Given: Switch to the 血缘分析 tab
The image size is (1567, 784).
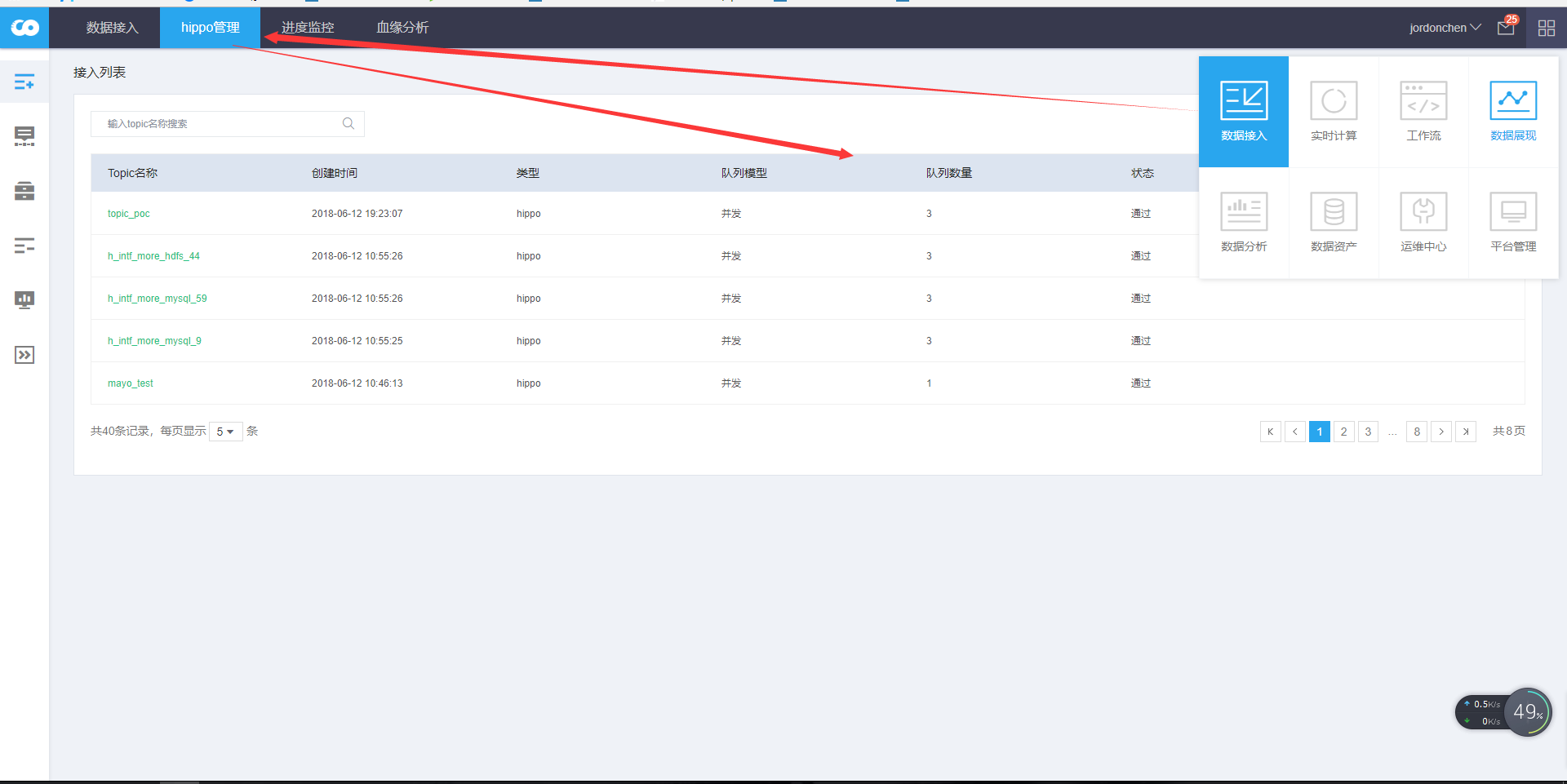Looking at the screenshot, I should click(402, 28).
